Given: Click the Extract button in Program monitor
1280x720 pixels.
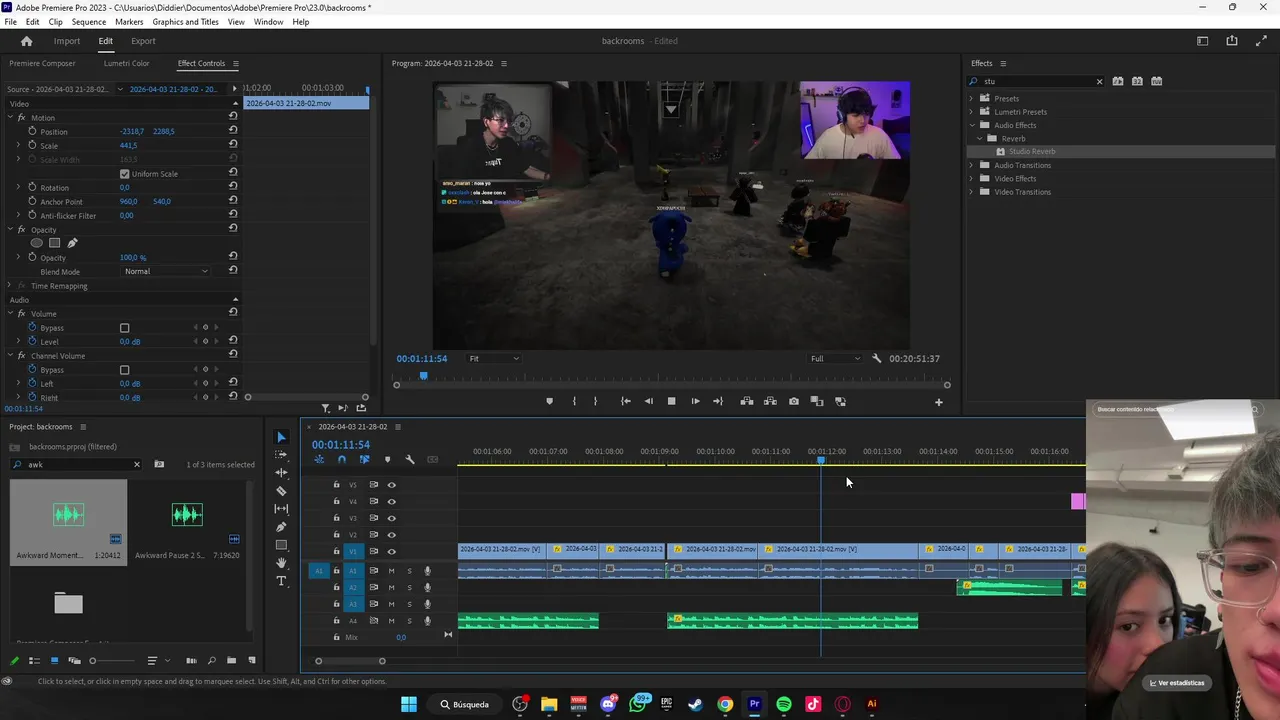Looking at the screenshot, I should 770,401.
